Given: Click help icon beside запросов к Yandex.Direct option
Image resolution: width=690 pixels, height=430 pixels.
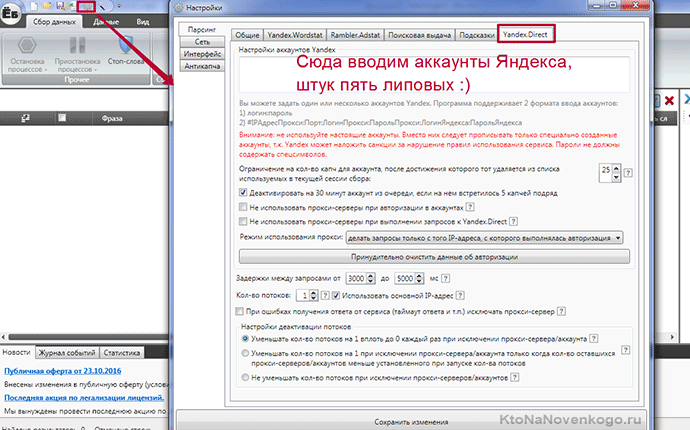Looking at the screenshot, I should [x=513, y=221].
